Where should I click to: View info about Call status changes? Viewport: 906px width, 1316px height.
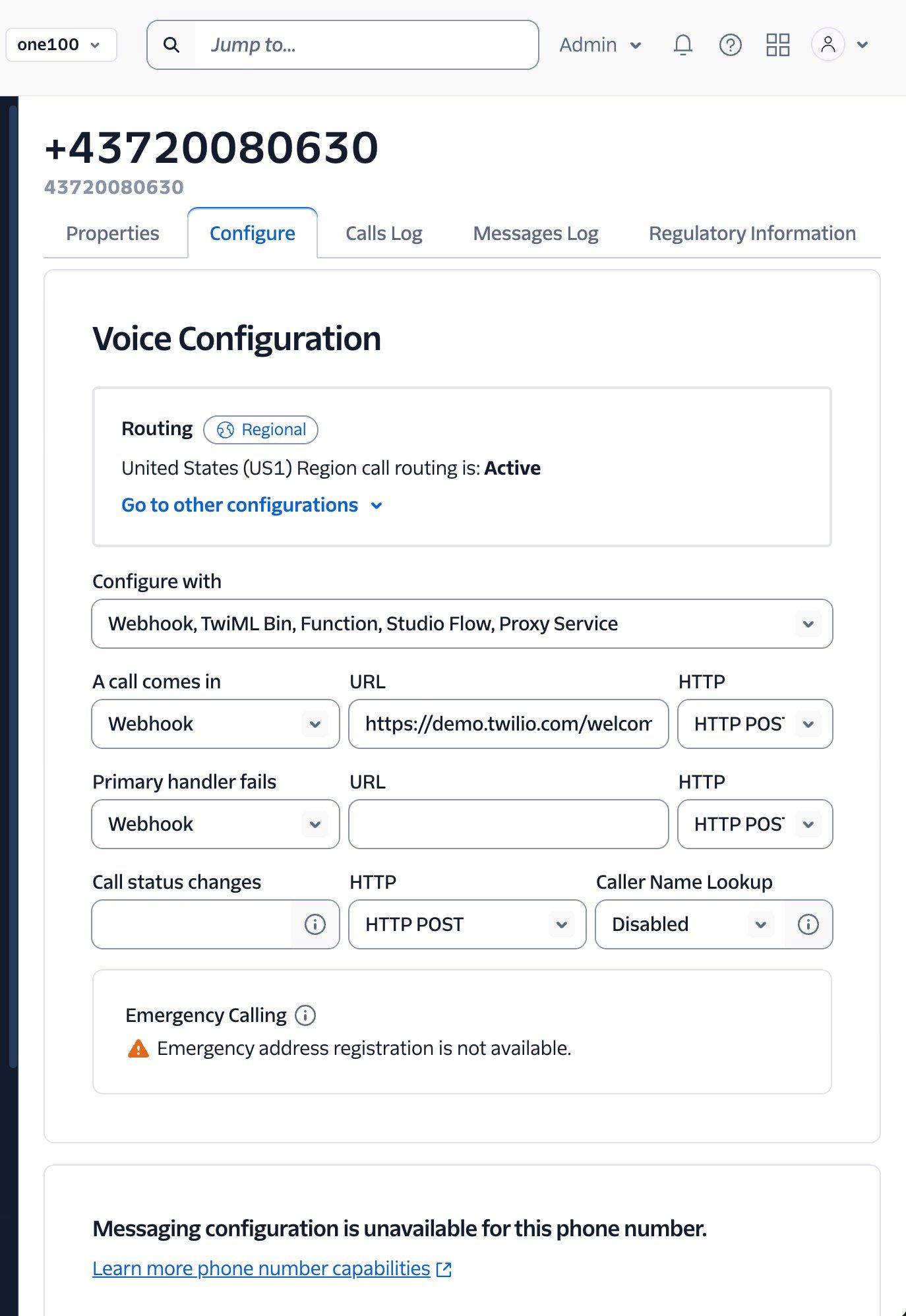pos(315,924)
